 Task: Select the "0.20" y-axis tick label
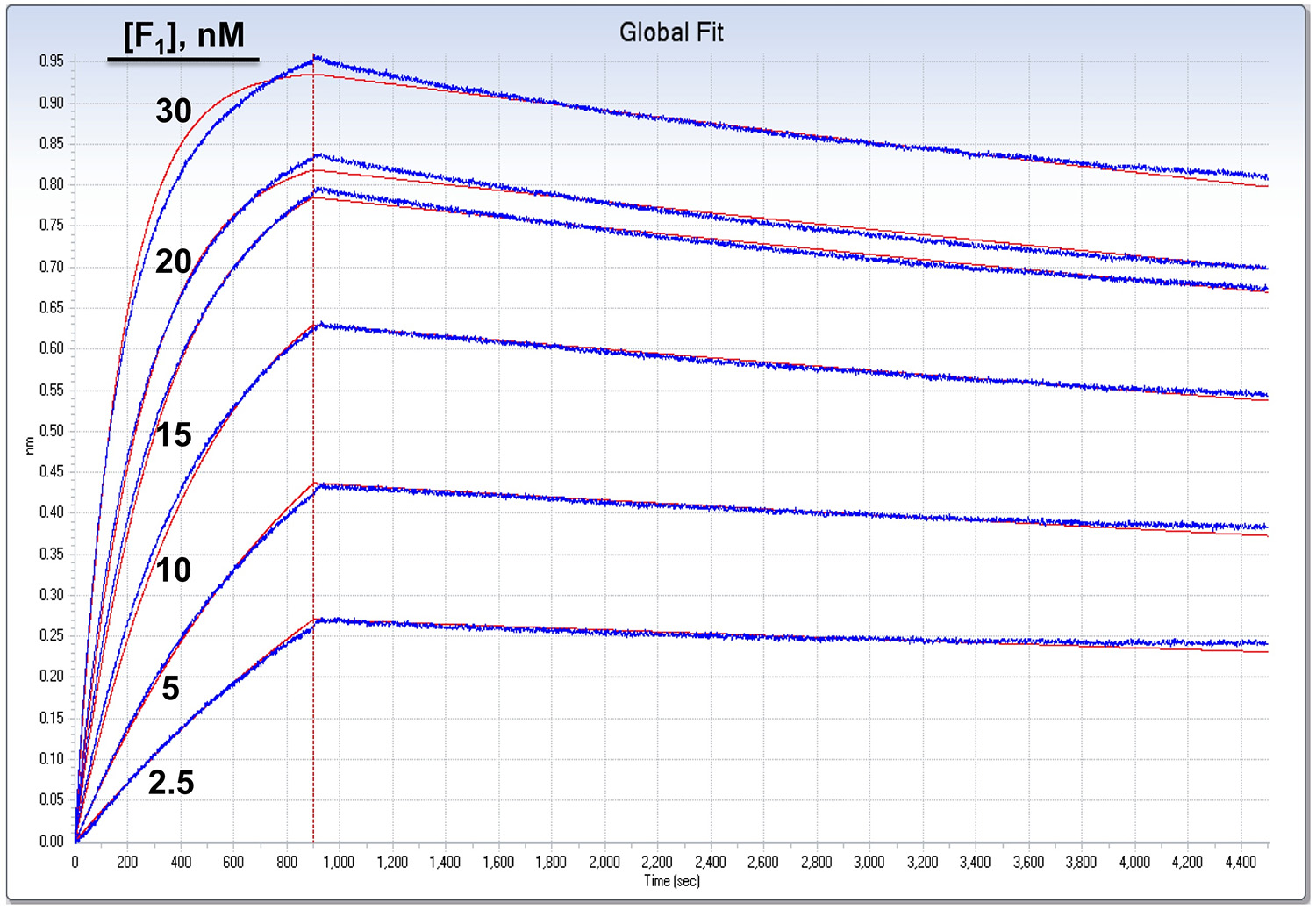coord(52,677)
